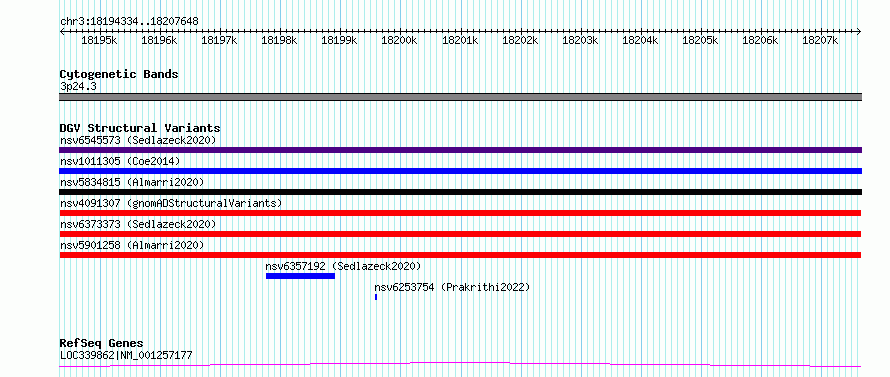Select the red nsv4091307 variant bar
This screenshot has height=377, width=890.
[x=460, y=213]
